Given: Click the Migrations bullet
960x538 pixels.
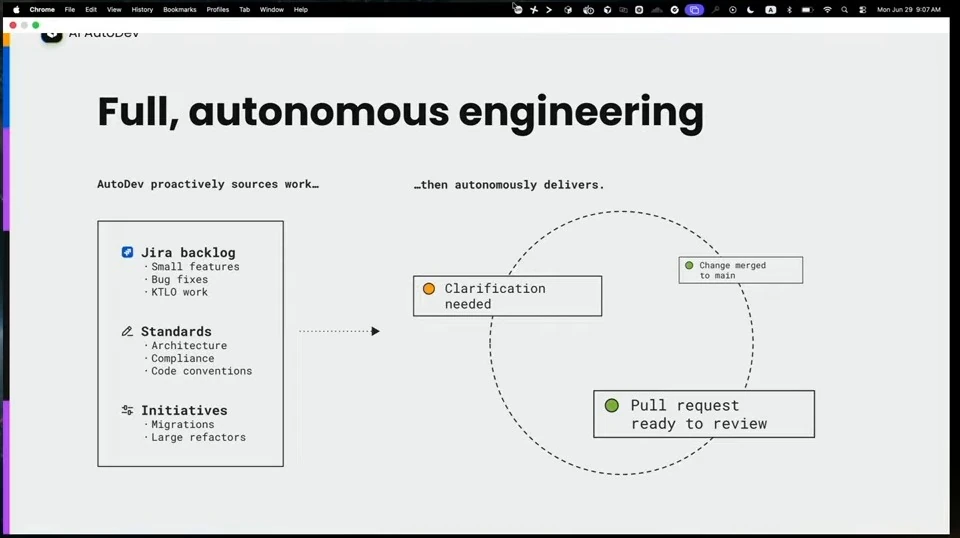Looking at the screenshot, I should pyautogui.click(x=182, y=425).
